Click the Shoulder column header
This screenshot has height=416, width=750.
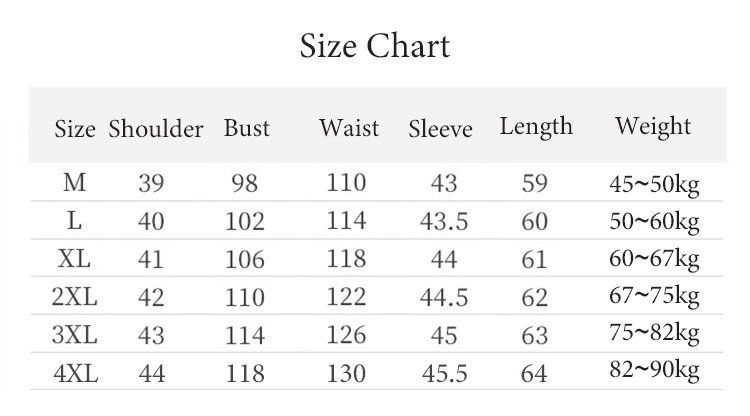click(155, 129)
